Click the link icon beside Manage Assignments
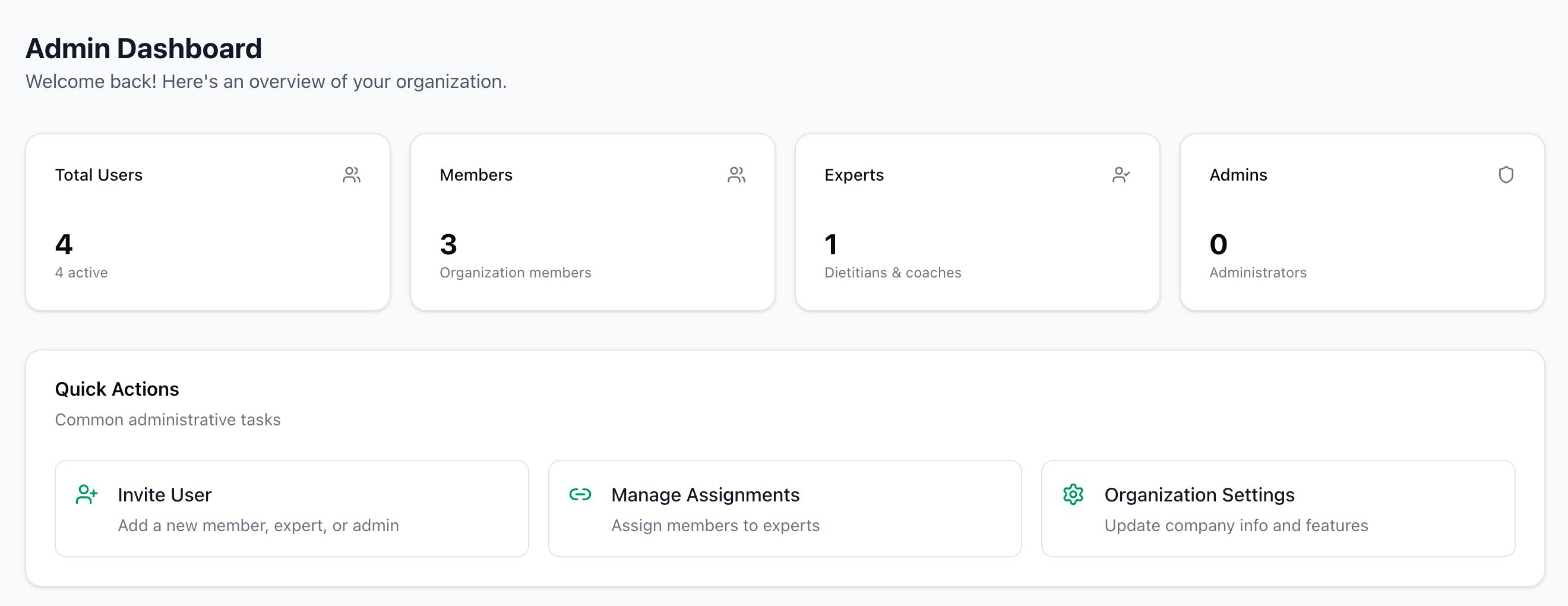Screen dimensions: 1568x606 [580, 494]
